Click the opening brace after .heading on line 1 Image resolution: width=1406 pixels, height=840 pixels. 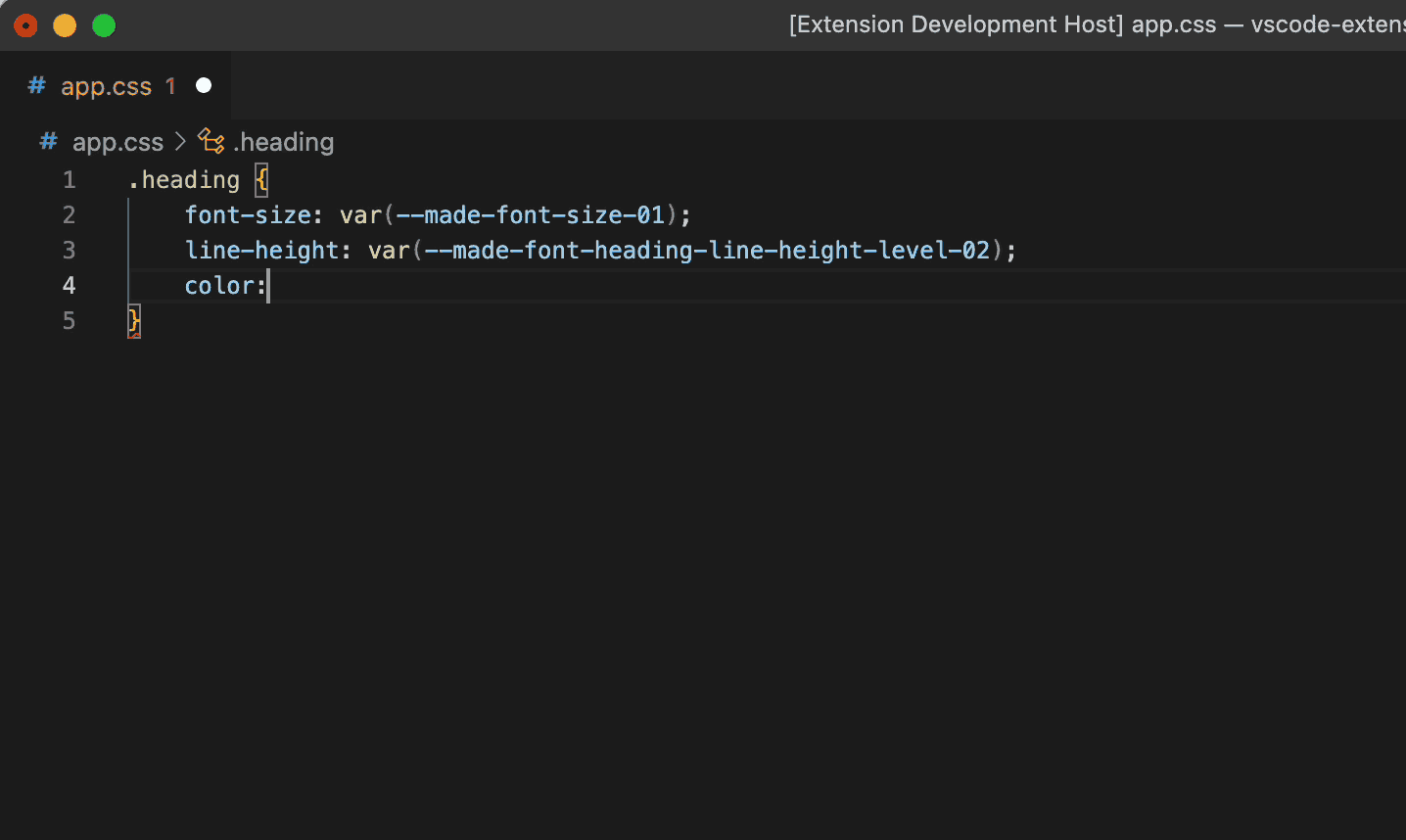coord(260,179)
